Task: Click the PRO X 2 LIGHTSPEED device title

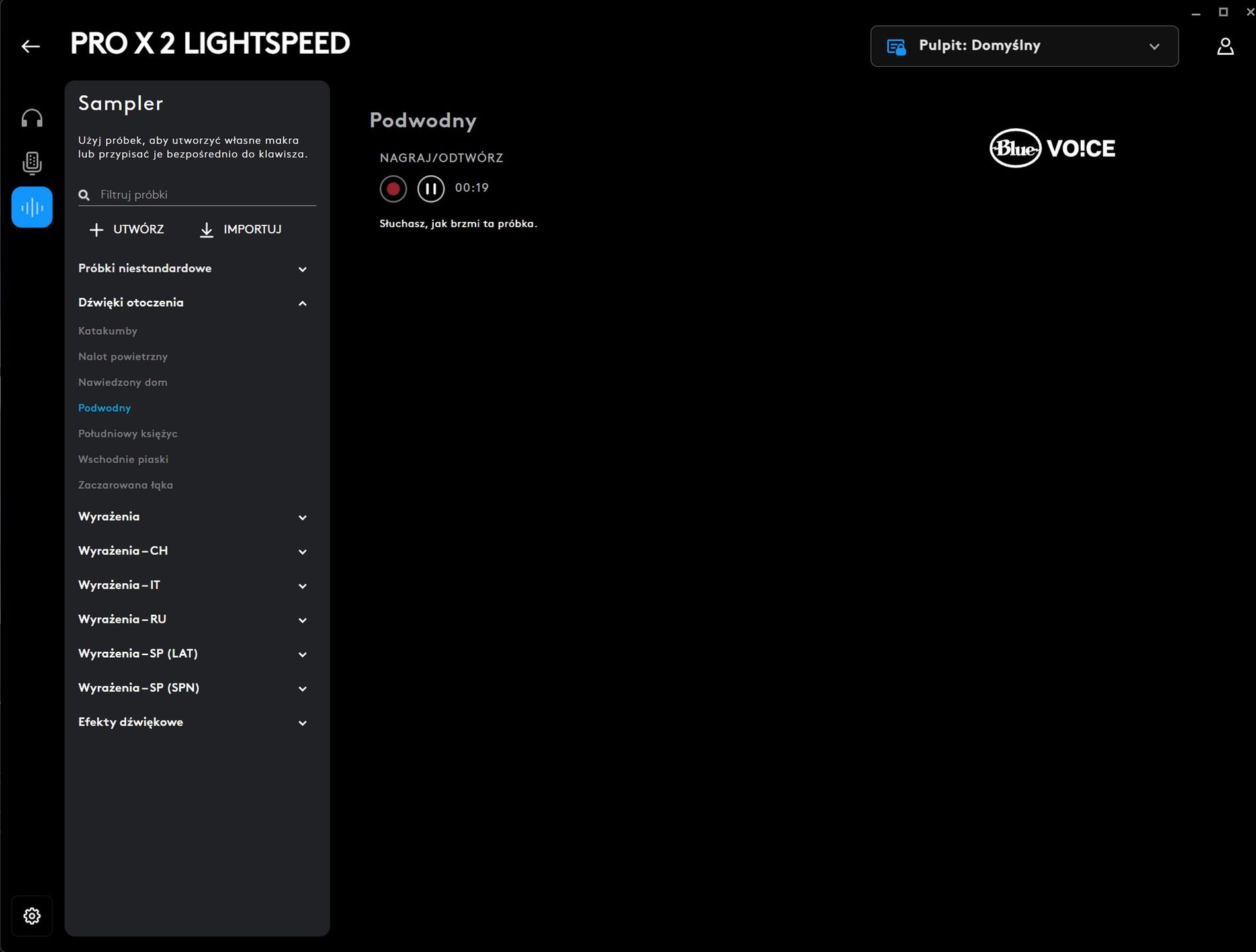Action: coord(210,44)
